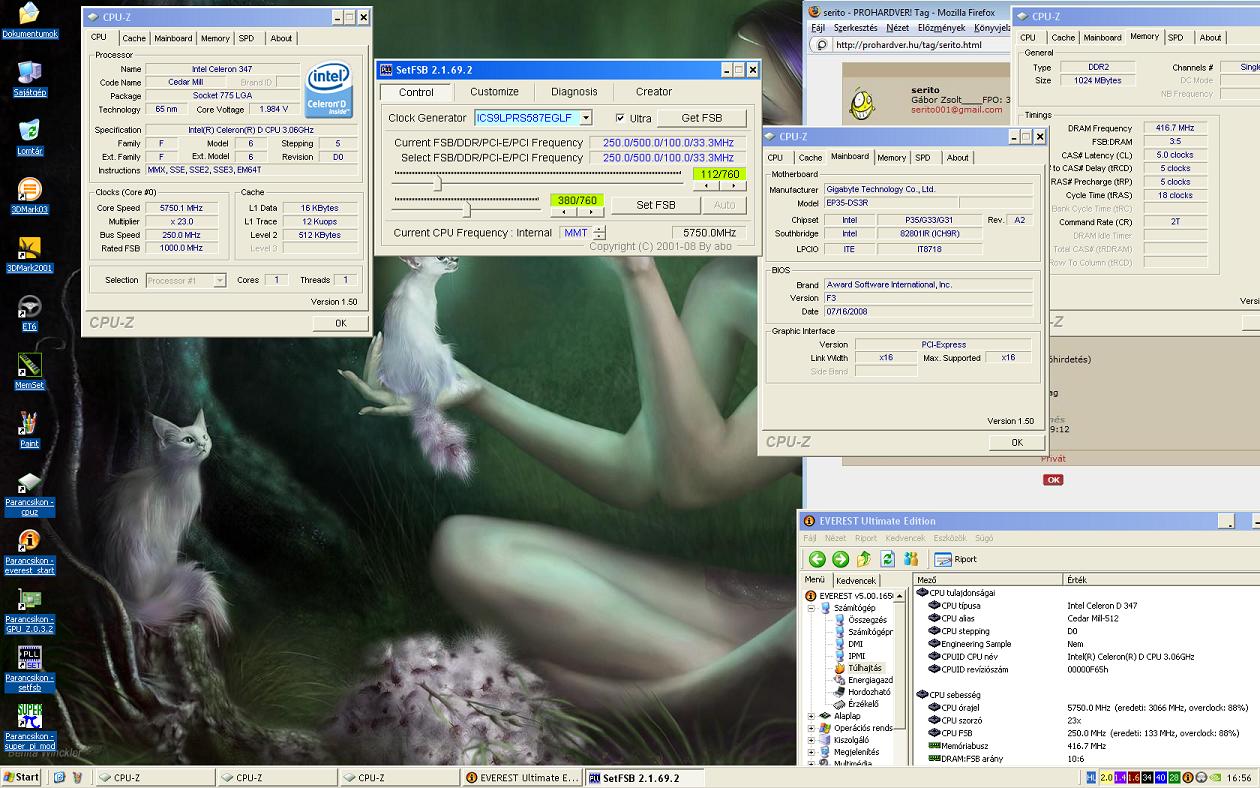Switch to Diagnosis tab in SetFSB
This screenshot has width=1260, height=788.
574,92
